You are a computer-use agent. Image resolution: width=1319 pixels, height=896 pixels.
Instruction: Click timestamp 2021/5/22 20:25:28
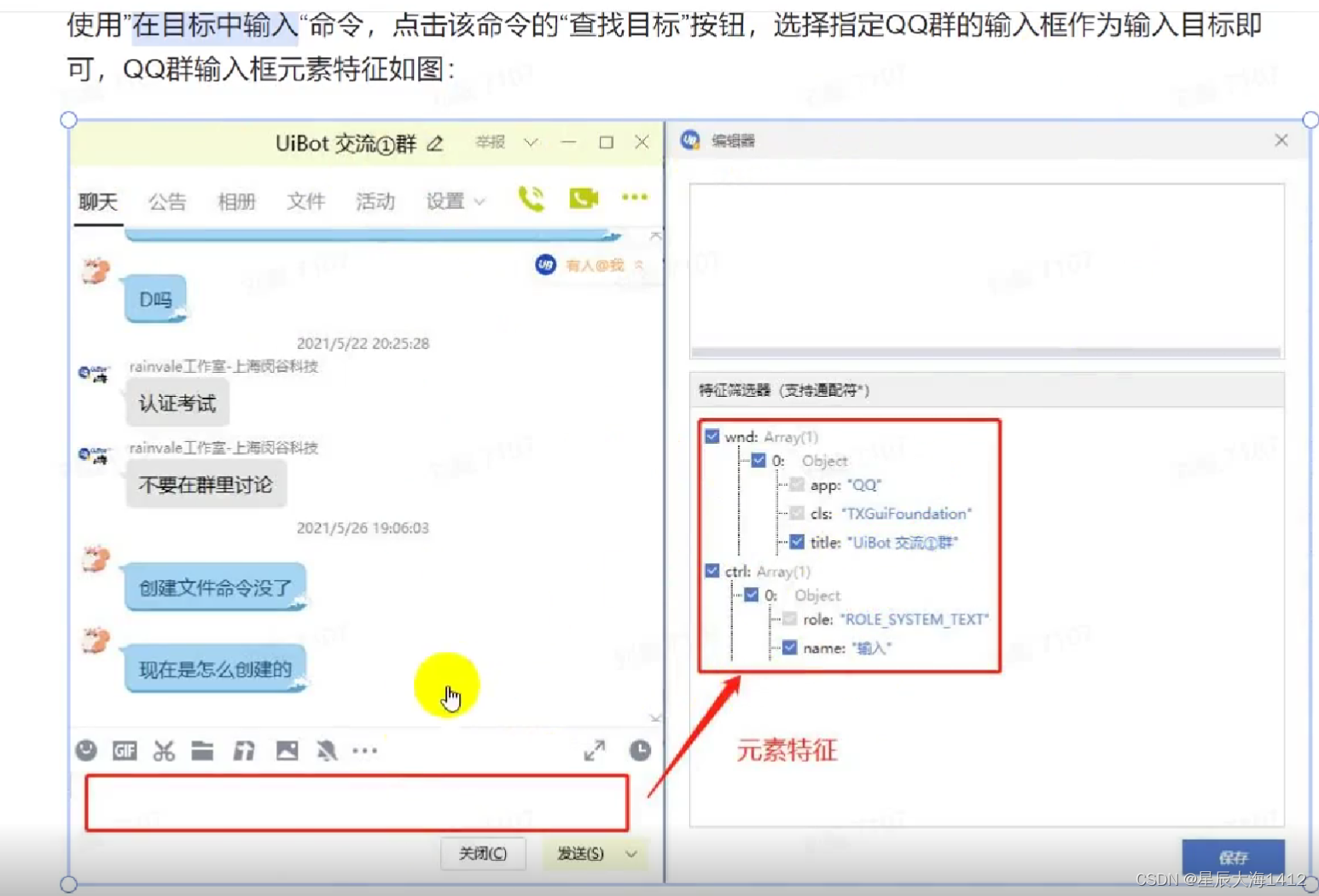click(x=363, y=343)
